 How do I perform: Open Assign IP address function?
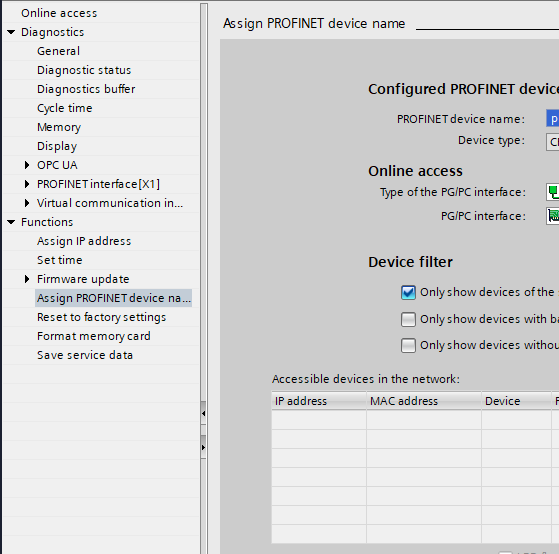tap(84, 241)
